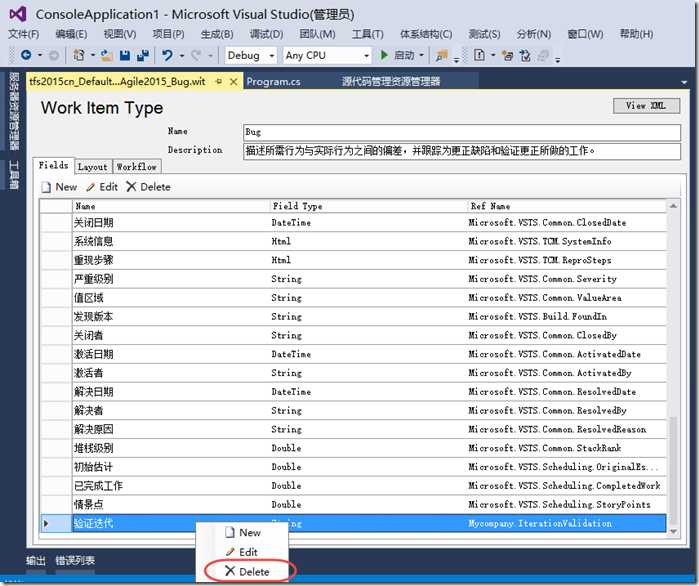Save the current file with disk icon
The image size is (699, 586).
(125, 55)
